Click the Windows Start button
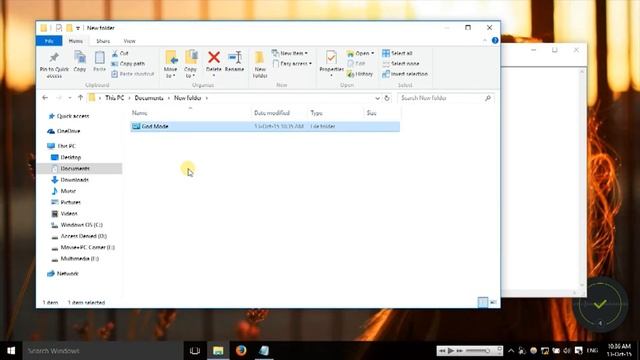This screenshot has height=360, width=640. click(x=11, y=351)
